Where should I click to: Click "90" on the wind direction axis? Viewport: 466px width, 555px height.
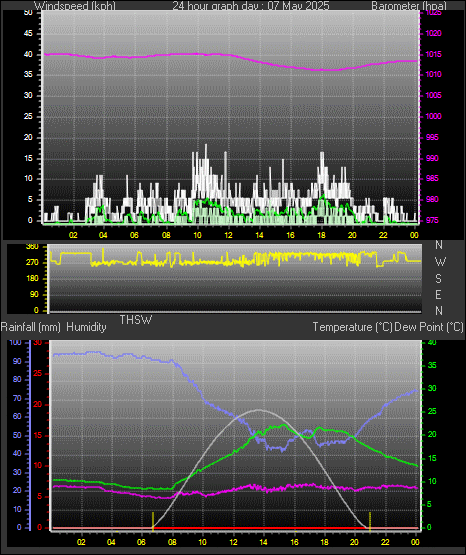point(34,294)
